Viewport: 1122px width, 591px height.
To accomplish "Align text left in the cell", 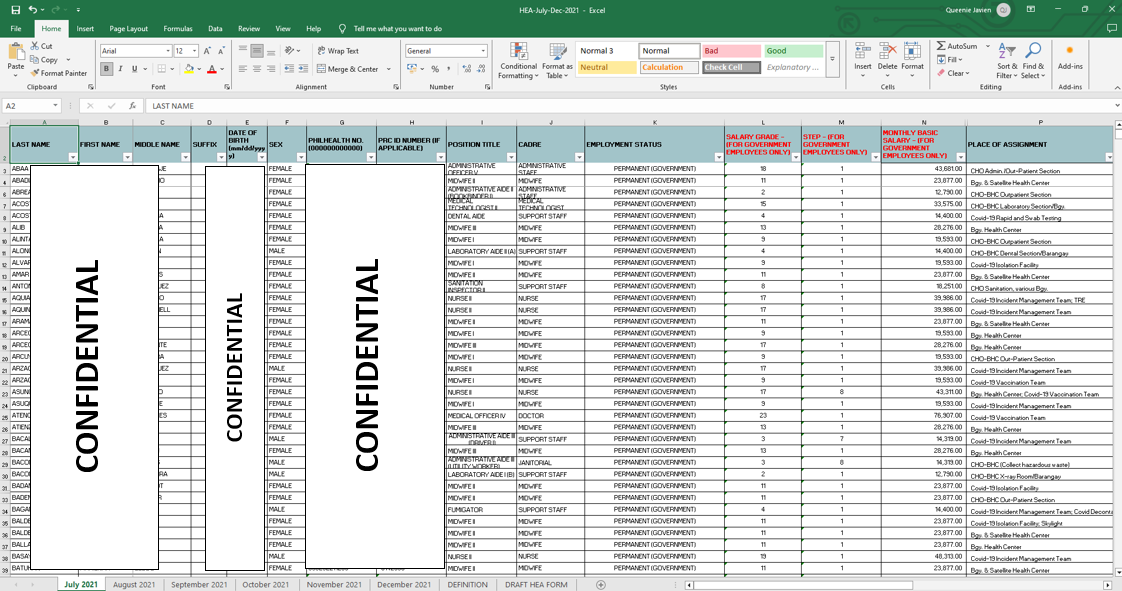I will click(243, 69).
